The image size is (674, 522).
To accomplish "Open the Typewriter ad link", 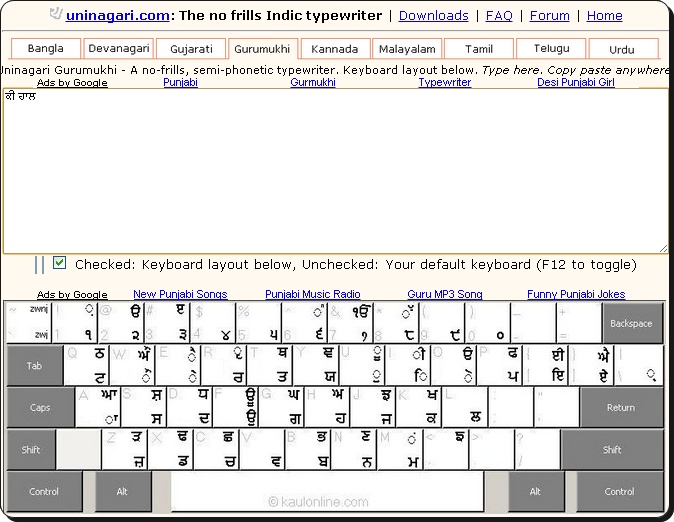I will tap(445, 82).
